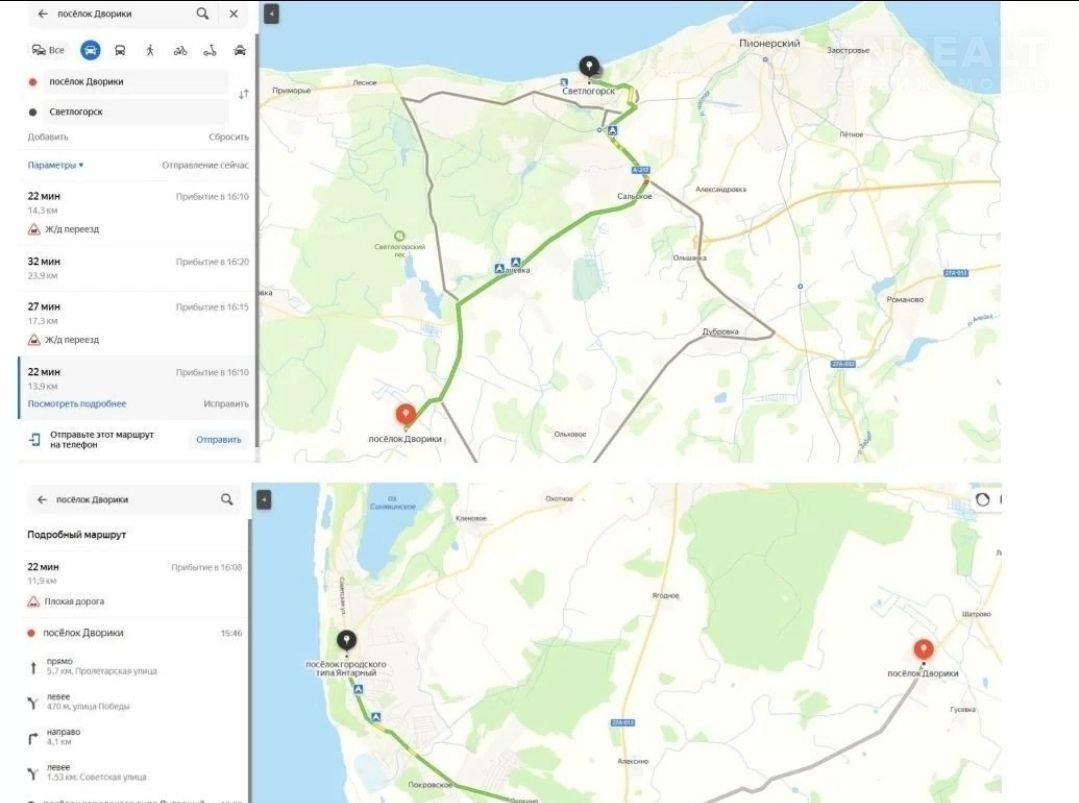Click 'Сбросить' to reset the route
1079x803 pixels.
coord(228,137)
